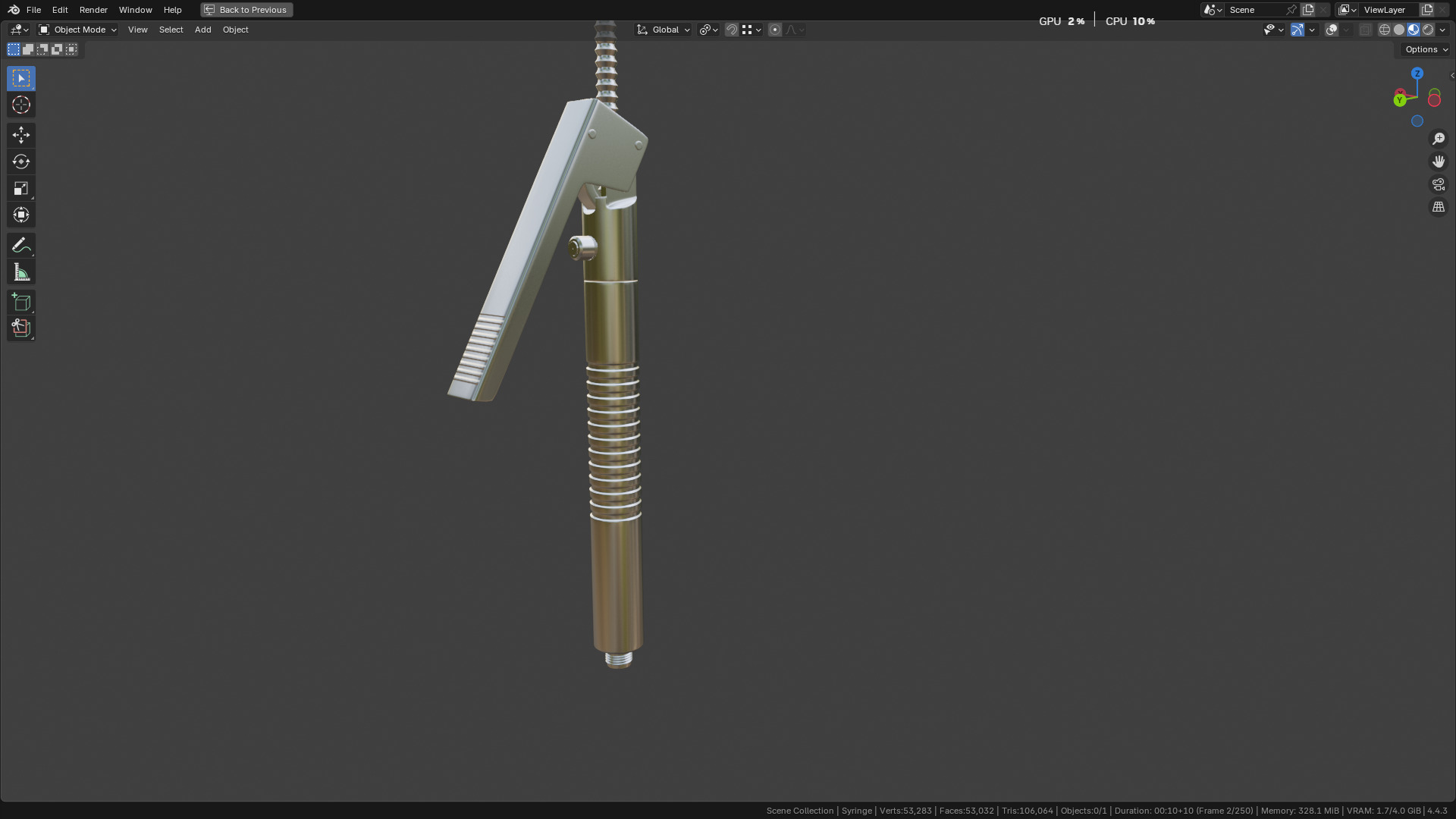The height and width of the screenshot is (819, 1456).
Task: Toggle viewport gizmos display
Action: coord(1298,30)
